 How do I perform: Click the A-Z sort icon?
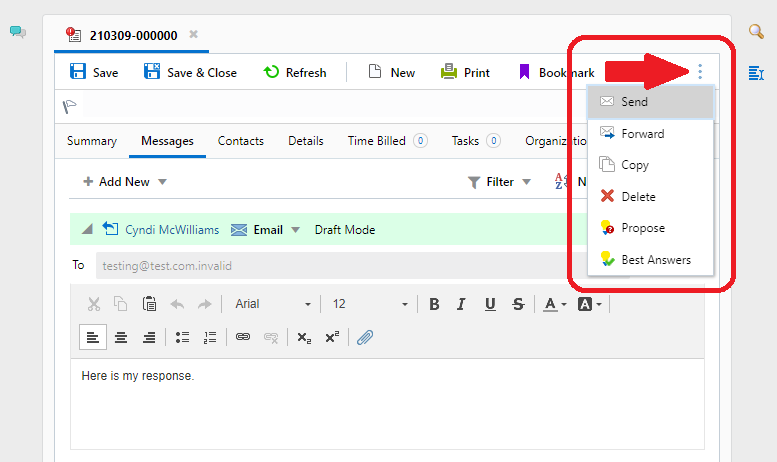click(561, 181)
